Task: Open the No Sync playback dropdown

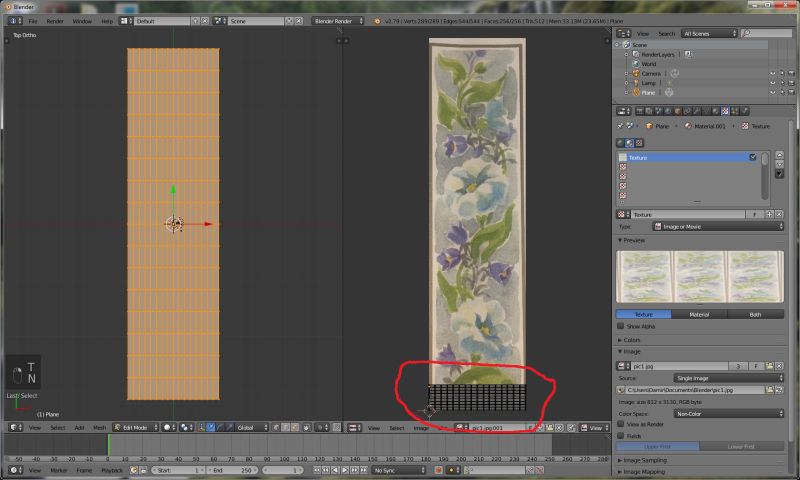Action: click(x=398, y=470)
